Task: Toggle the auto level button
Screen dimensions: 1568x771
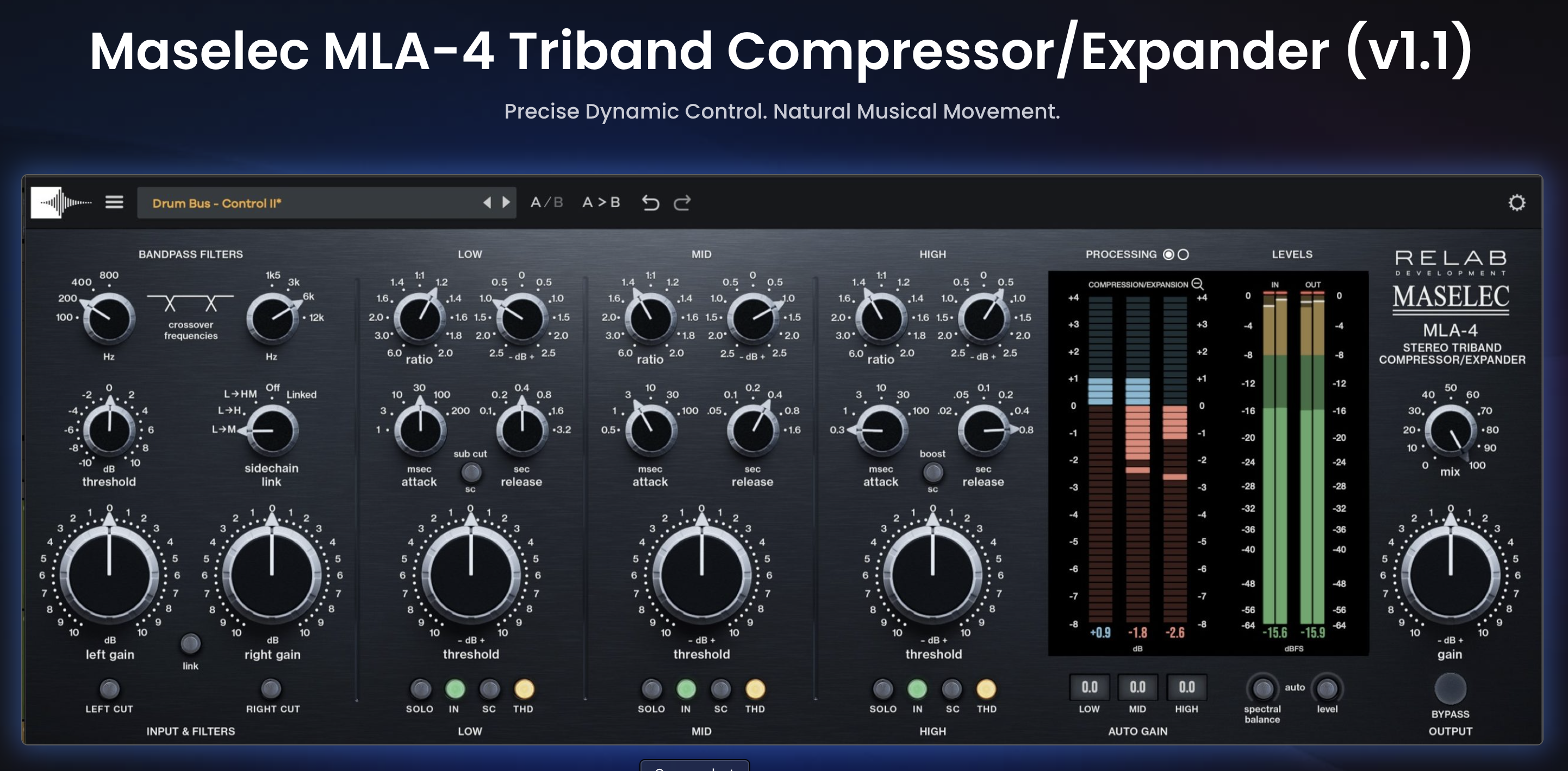Action: point(1327,689)
